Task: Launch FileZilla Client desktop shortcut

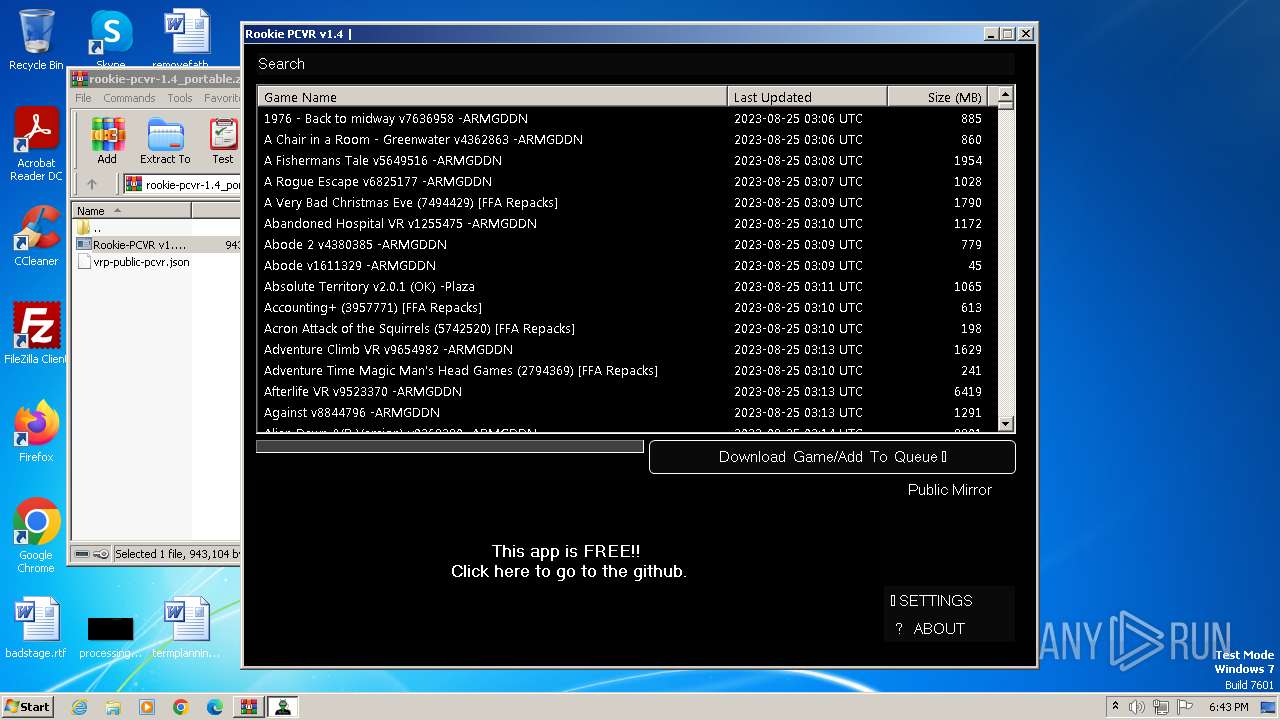Action: point(36,334)
